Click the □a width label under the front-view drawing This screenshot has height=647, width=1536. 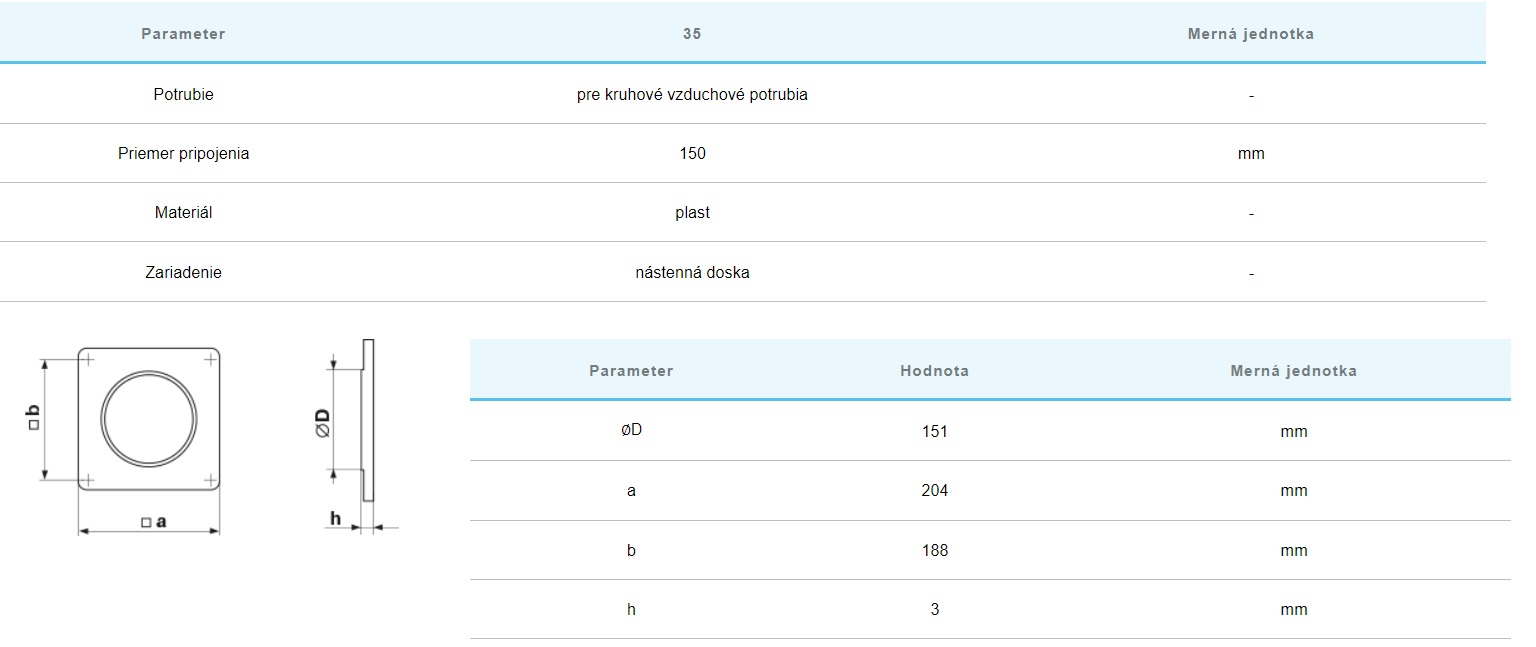tap(153, 521)
